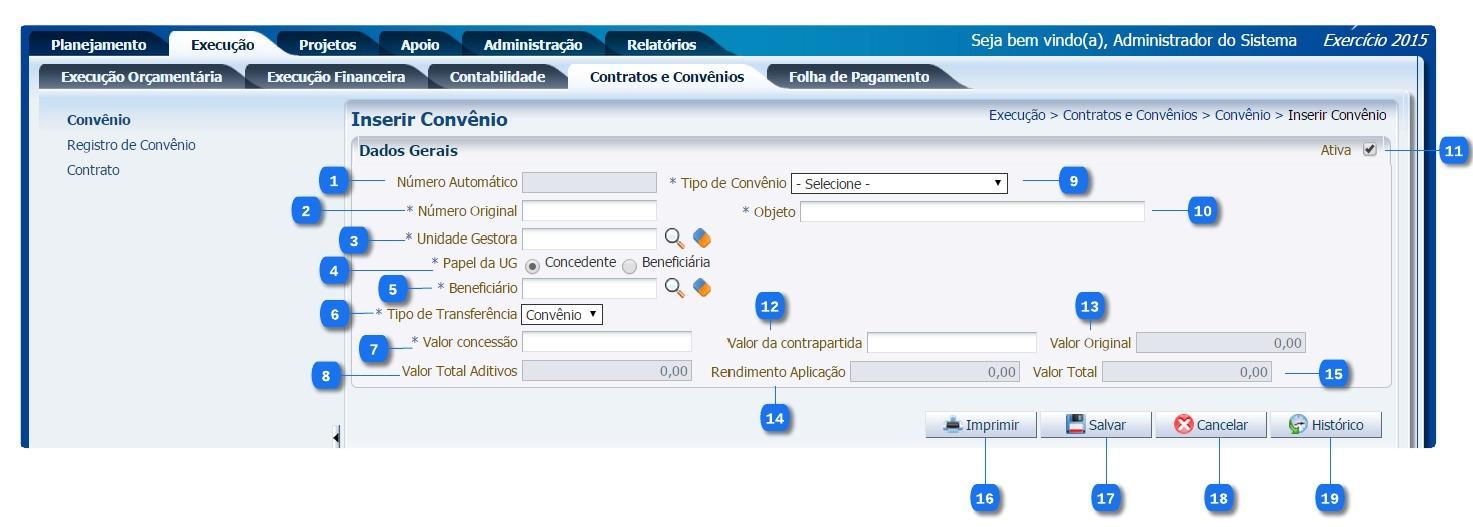The image size is (1473, 527).
Task: Expand the Tipo de Transferência dropdown
Action: [x=562, y=315]
